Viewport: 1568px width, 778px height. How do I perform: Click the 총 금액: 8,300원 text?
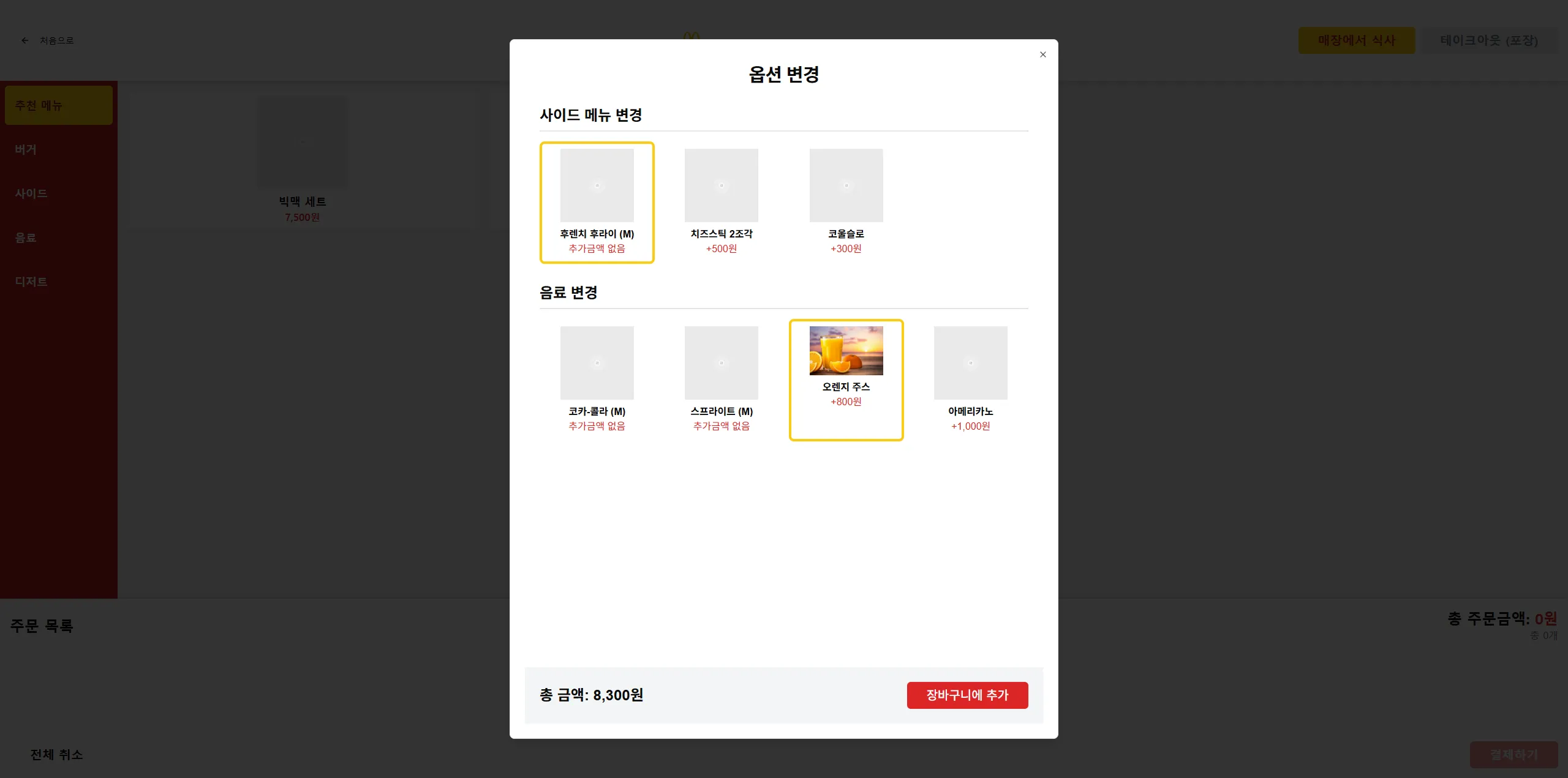(x=591, y=695)
